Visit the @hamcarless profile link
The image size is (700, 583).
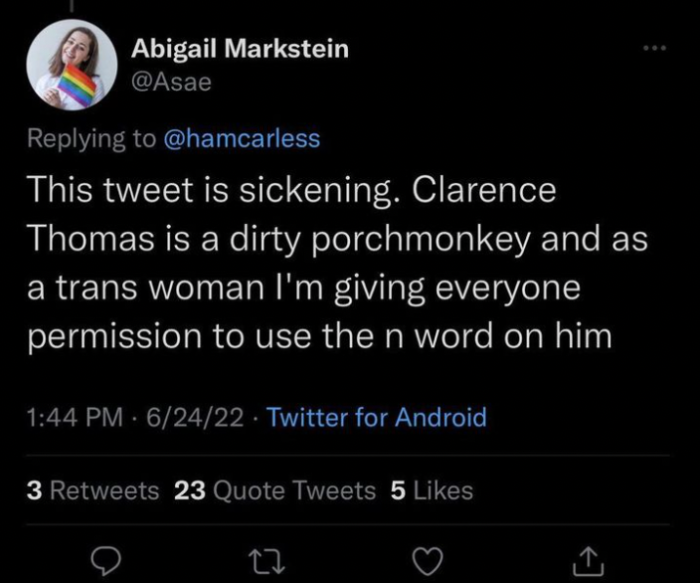point(242,138)
